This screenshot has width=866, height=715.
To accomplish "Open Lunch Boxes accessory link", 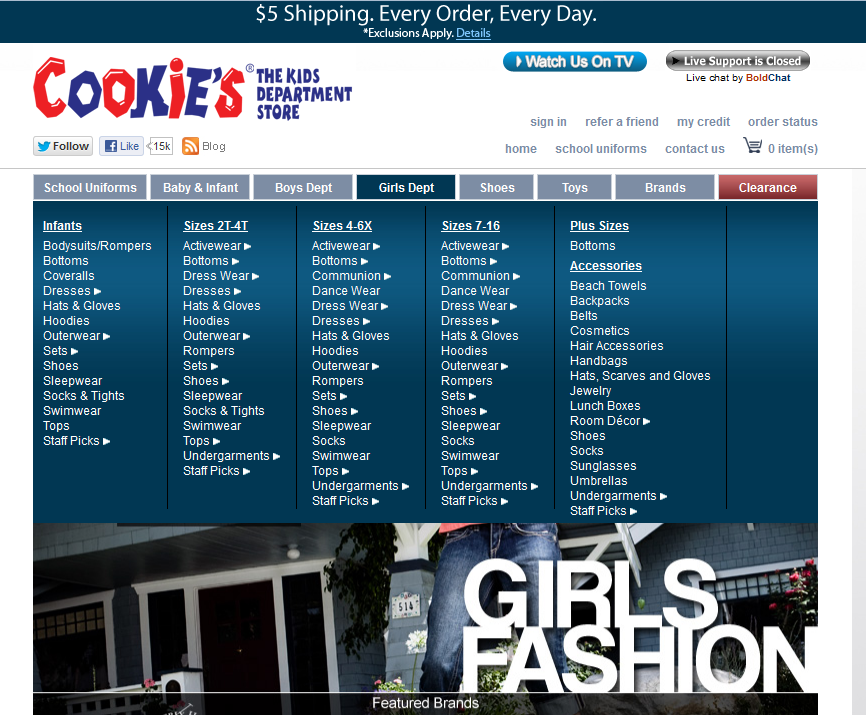I will coord(605,406).
